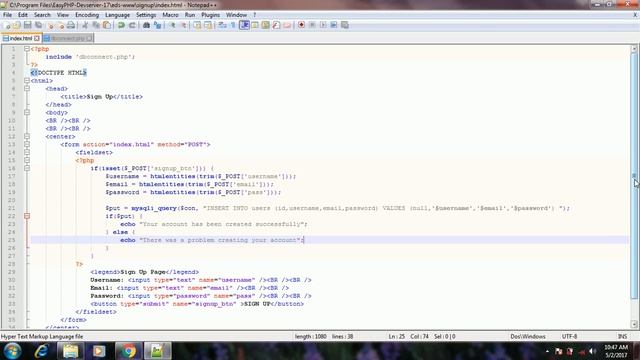Select the index.html tab

(x=20, y=38)
